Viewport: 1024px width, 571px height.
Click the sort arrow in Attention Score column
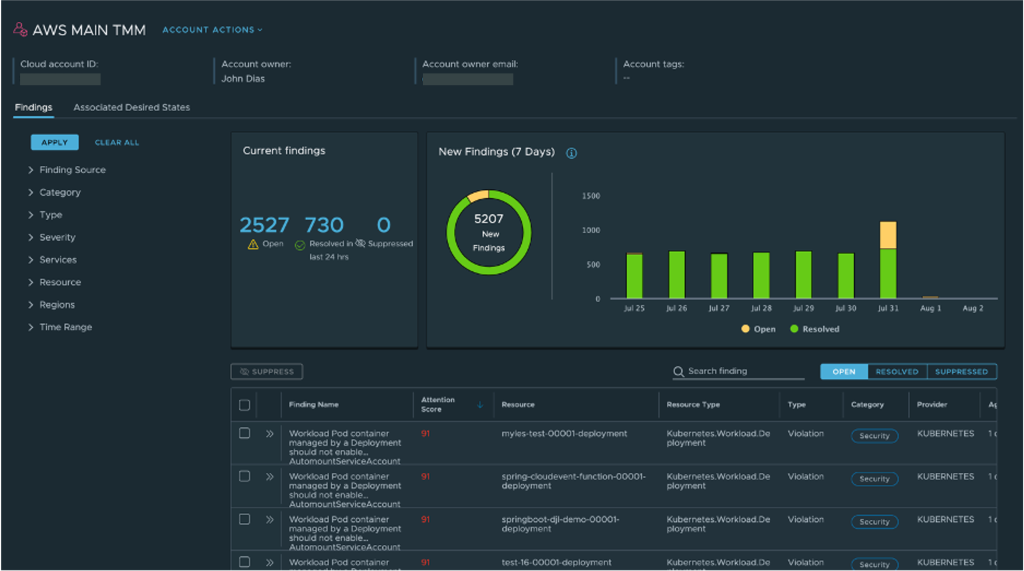(480, 404)
